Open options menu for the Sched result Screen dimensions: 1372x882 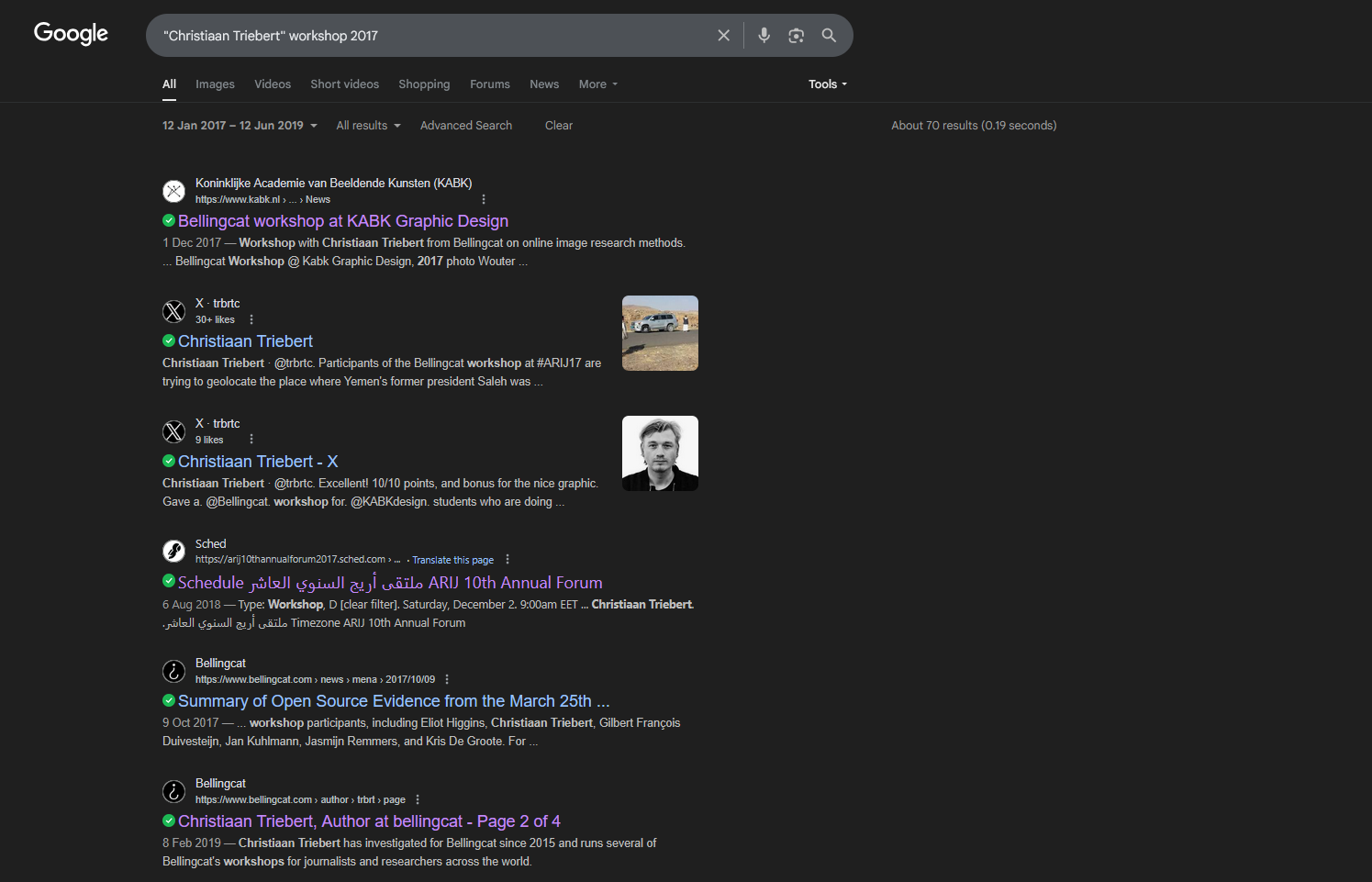point(508,559)
